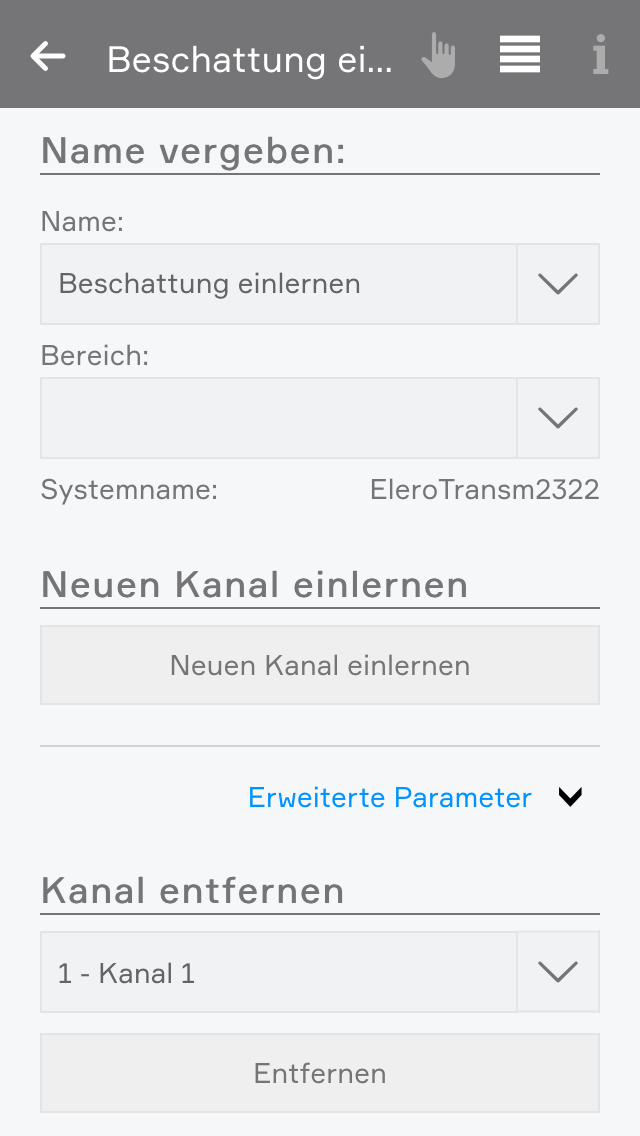Click the "Bereich:" label text
640x1136 pixels.
[95, 356]
